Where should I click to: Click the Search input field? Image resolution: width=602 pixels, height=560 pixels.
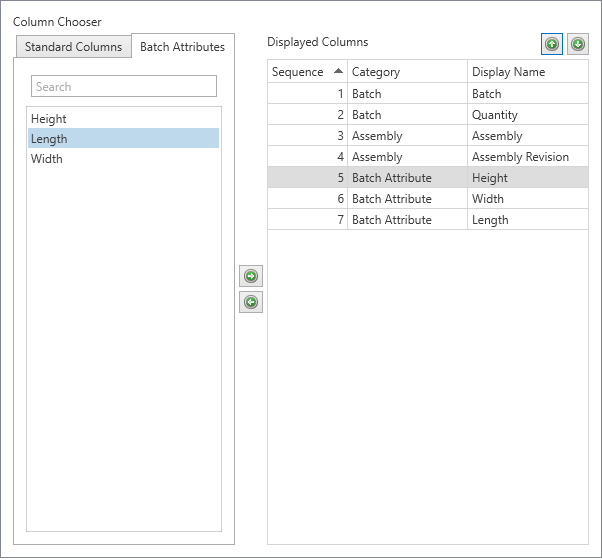[124, 87]
